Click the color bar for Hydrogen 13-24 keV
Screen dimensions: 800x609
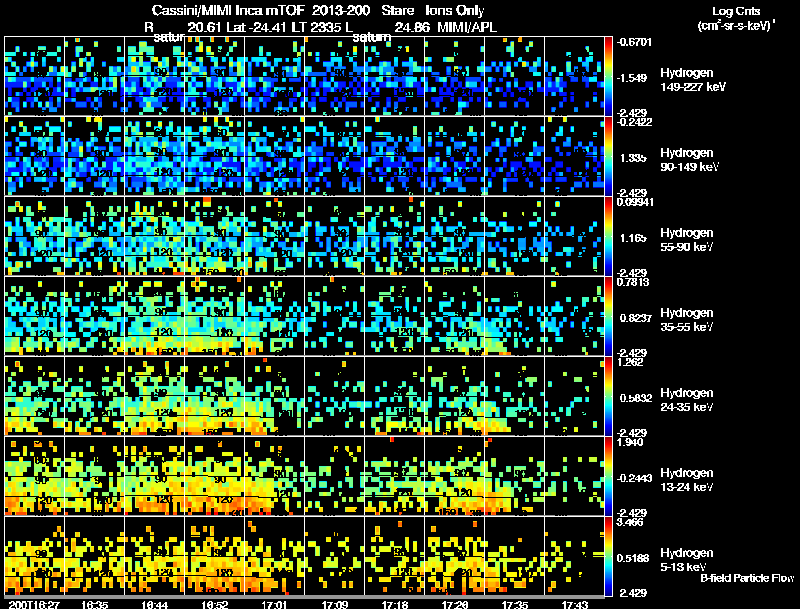tap(608, 476)
